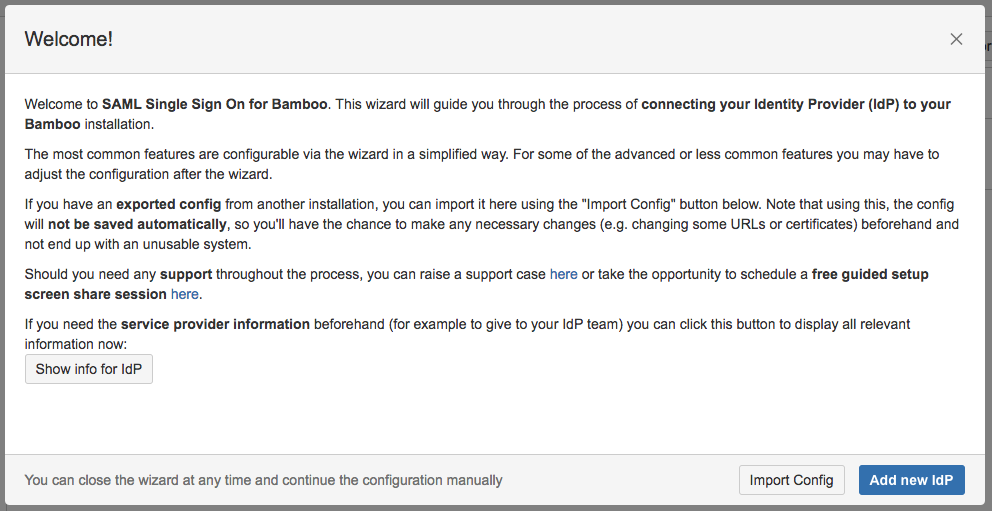Click the bold word 'support' in the paragraph
Viewport: 992px width, 511px height.
click(186, 274)
